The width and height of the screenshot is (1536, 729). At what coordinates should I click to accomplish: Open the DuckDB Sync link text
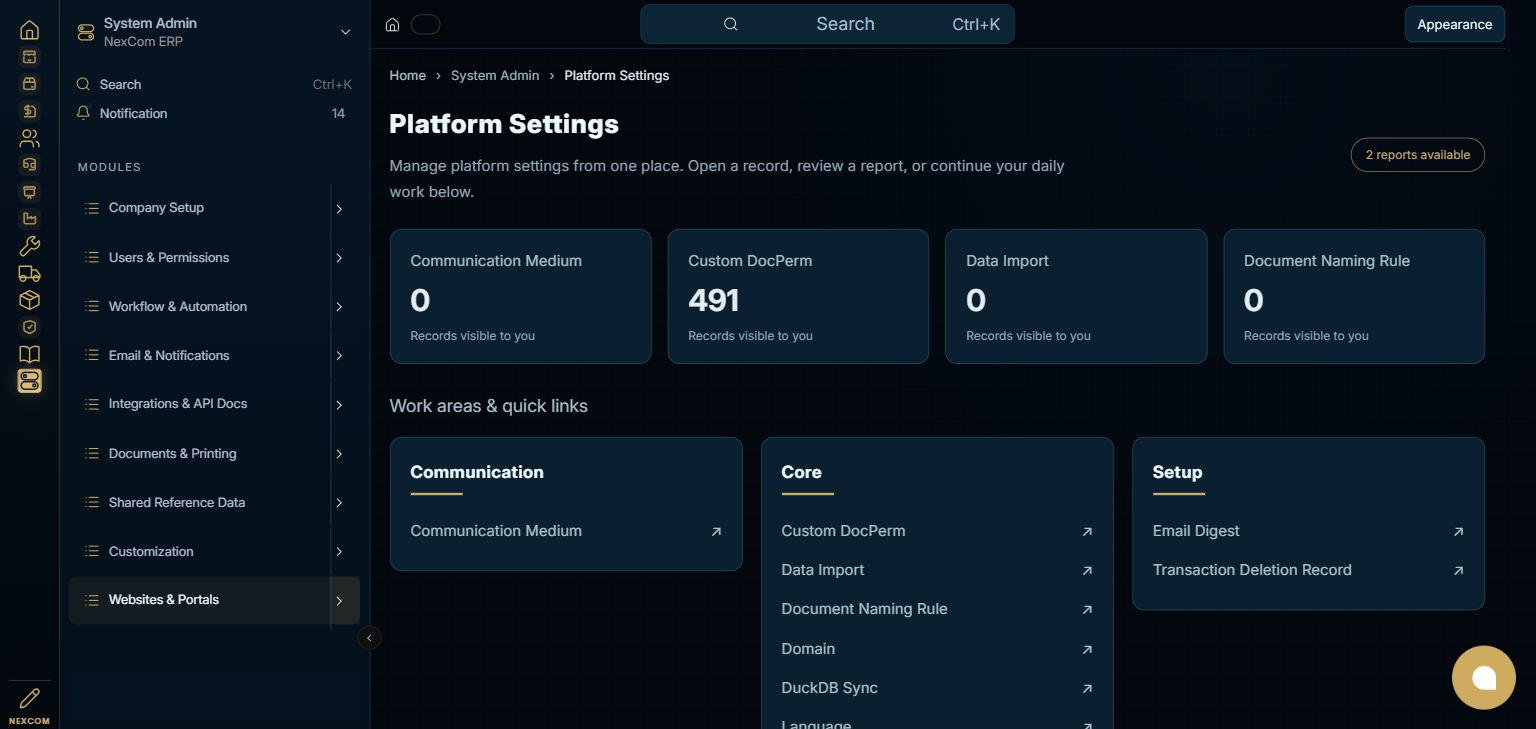[829, 688]
